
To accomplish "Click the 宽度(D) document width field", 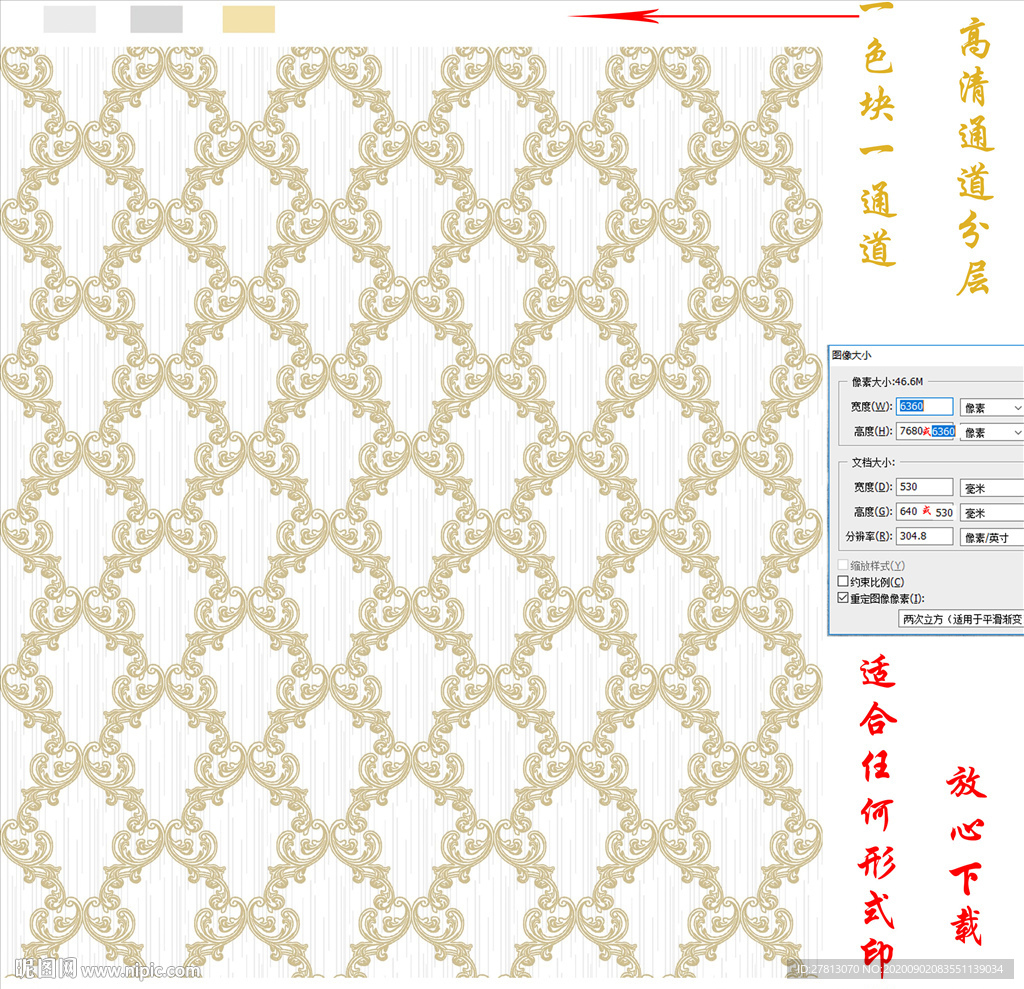I will coord(924,487).
